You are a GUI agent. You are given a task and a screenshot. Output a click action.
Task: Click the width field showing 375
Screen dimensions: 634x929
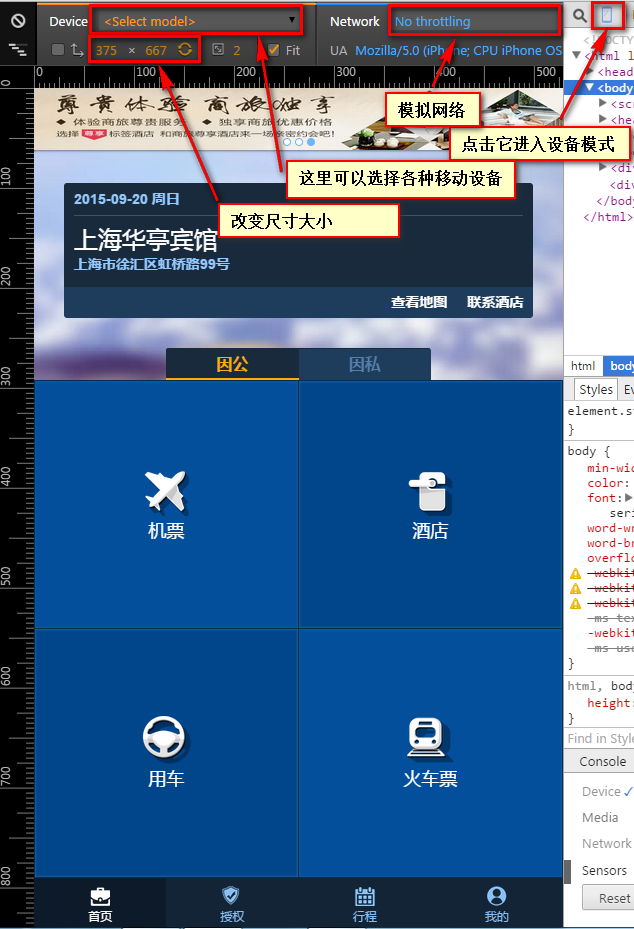pos(107,50)
